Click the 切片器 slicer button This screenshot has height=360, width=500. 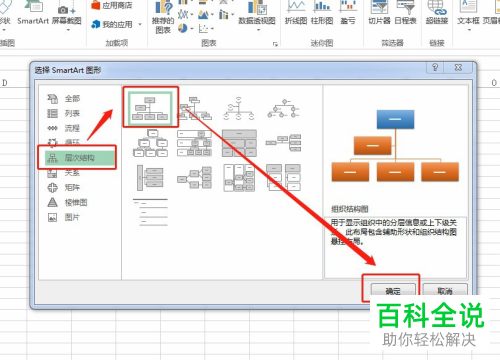(x=379, y=13)
